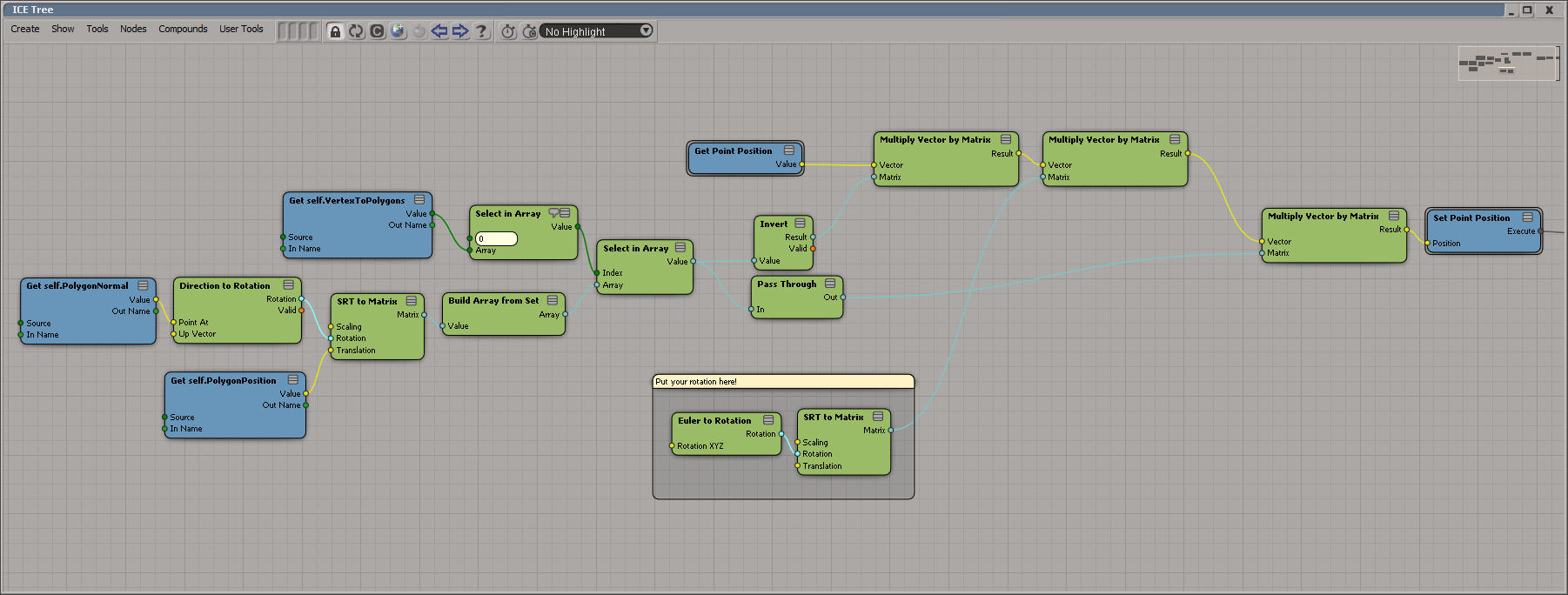Expand the Invert node options icon

800,224
